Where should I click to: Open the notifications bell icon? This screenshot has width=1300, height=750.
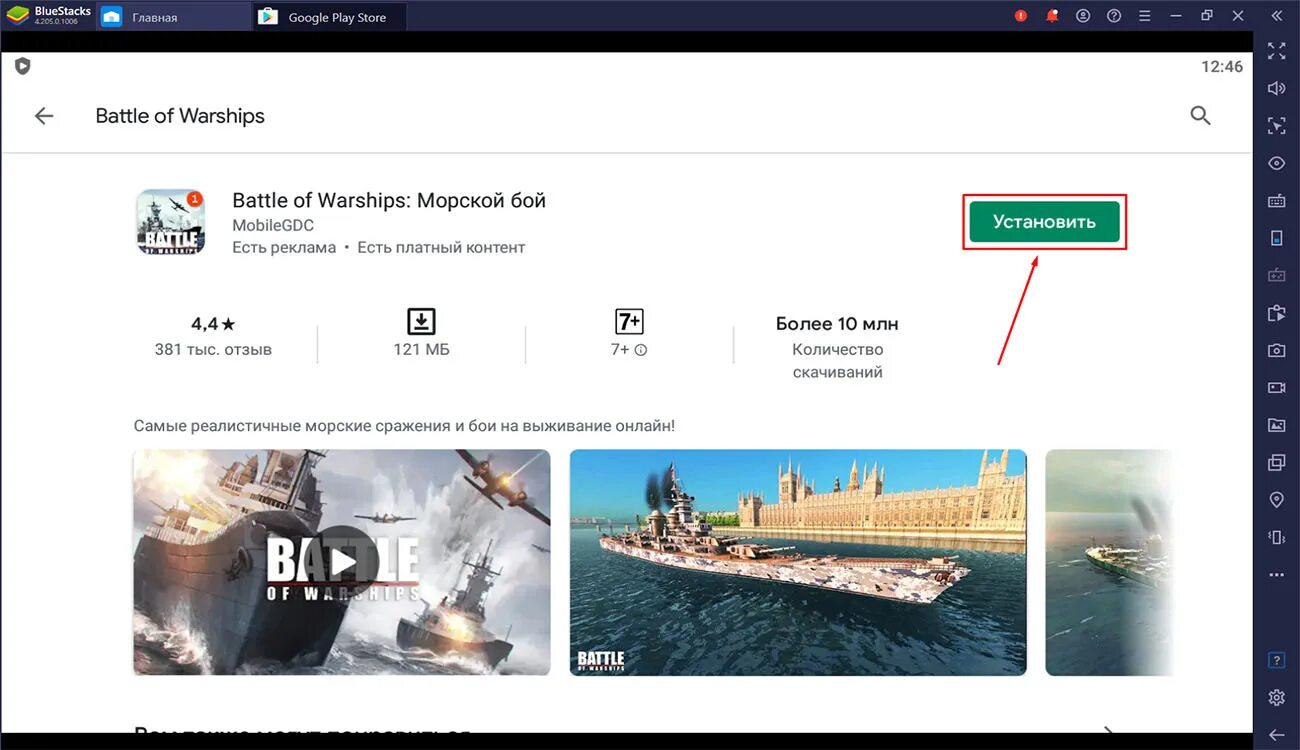1052,16
